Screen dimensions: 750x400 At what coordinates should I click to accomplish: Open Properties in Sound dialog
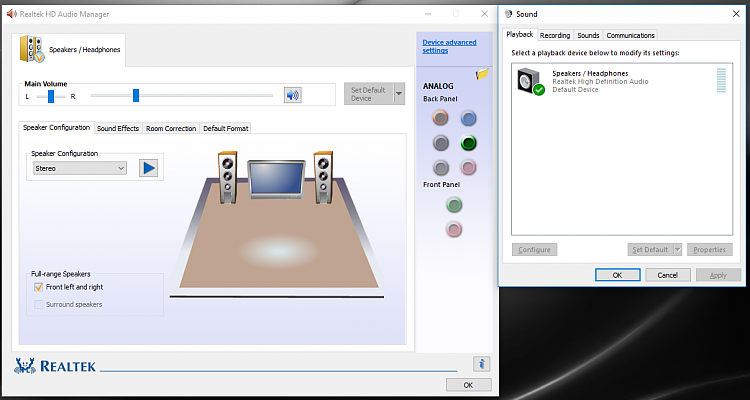tap(709, 249)
